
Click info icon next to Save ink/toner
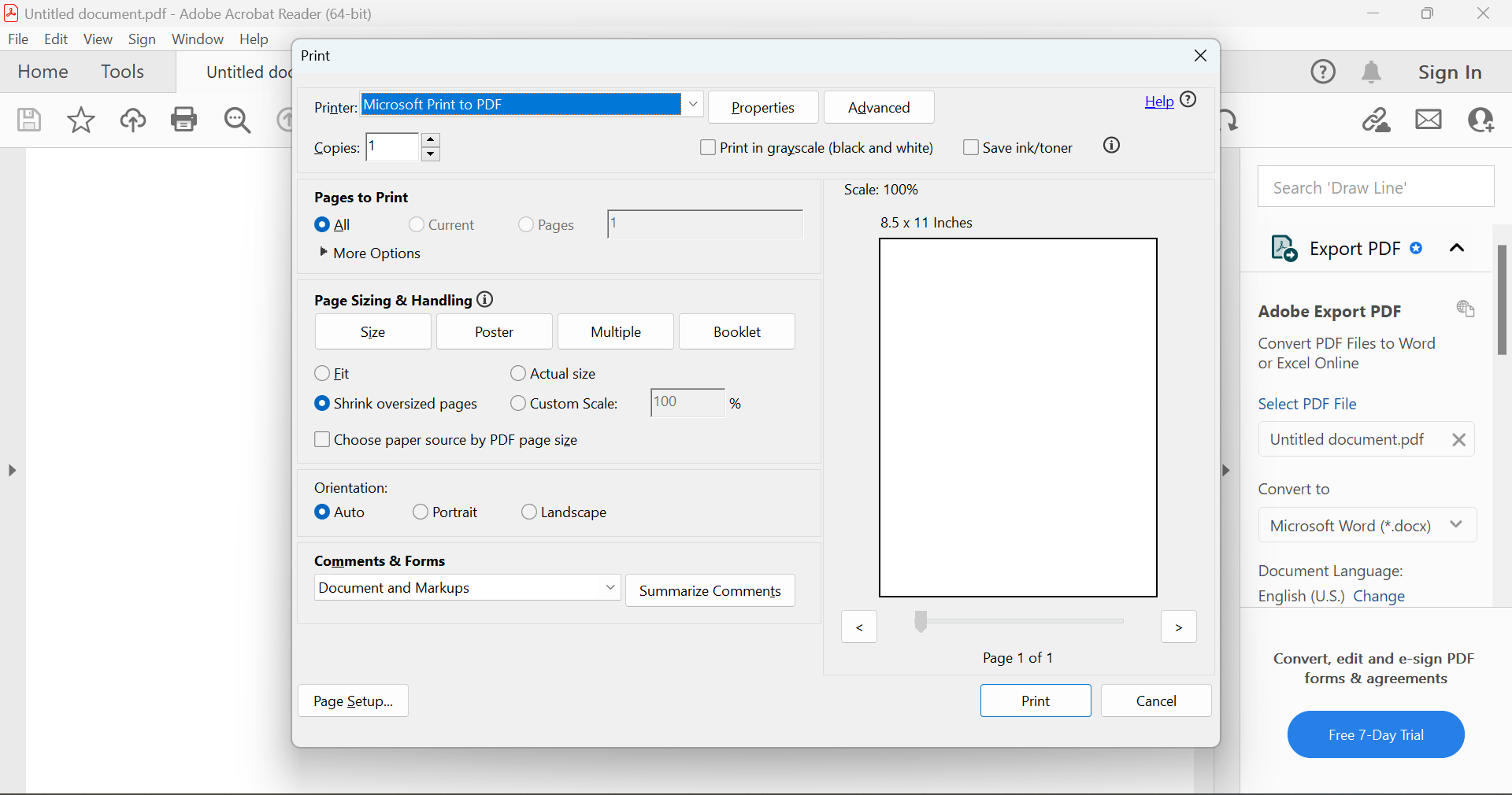1111,146
